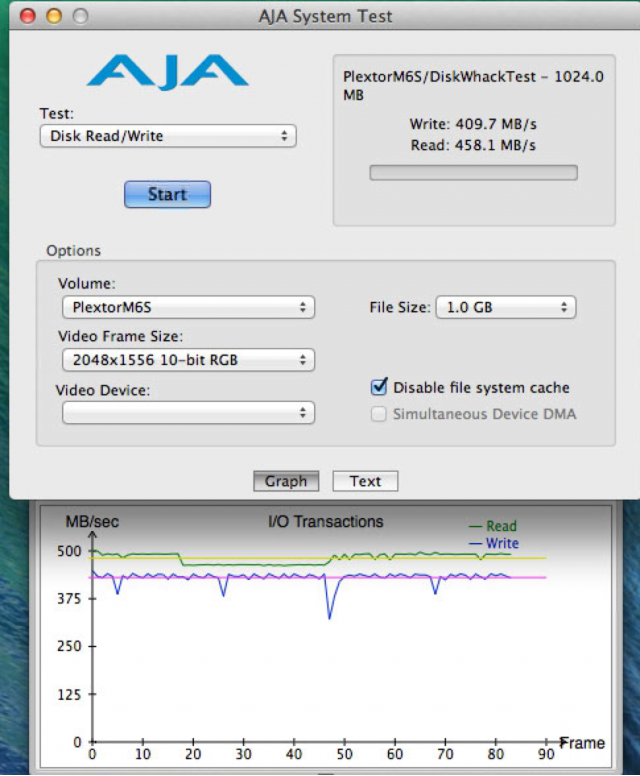Click the 90 frame mark on X axis
Image resolution: width=640 pixels, height=776 pixels.
pos(546,754)
